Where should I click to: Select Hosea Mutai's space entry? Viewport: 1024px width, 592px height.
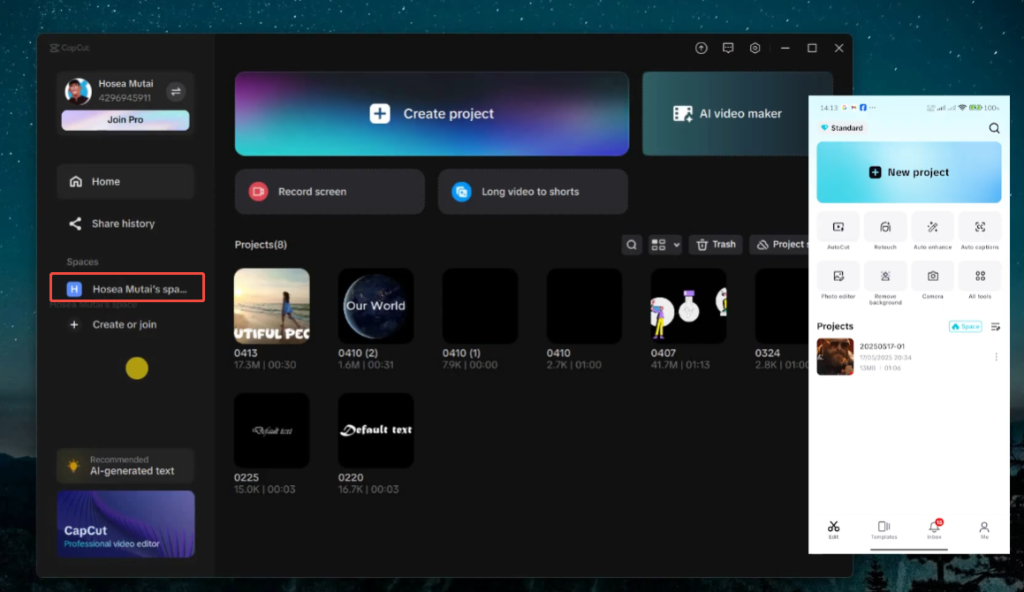pos(127,288)
